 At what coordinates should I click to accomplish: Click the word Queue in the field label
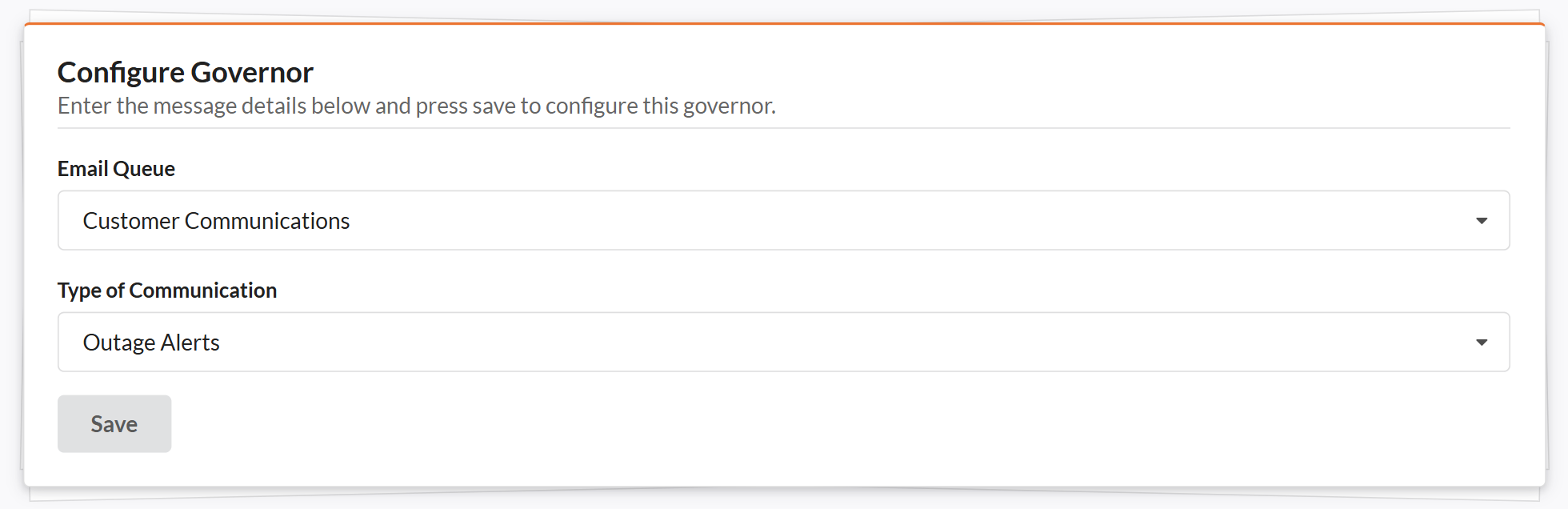144,169
